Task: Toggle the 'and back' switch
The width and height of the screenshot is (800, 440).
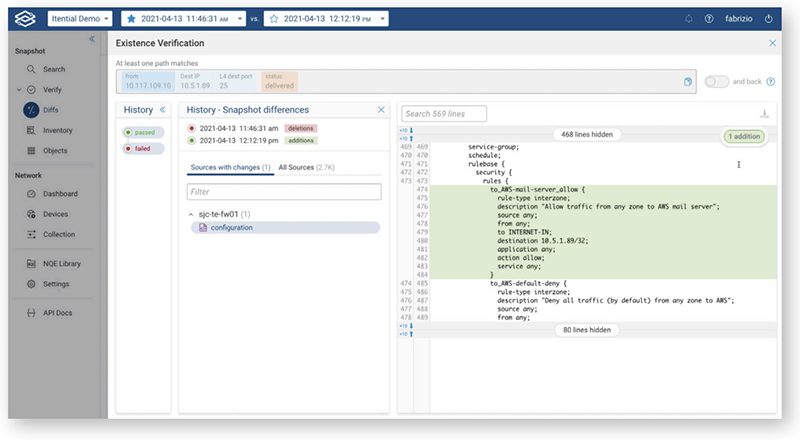Action: 716,81
